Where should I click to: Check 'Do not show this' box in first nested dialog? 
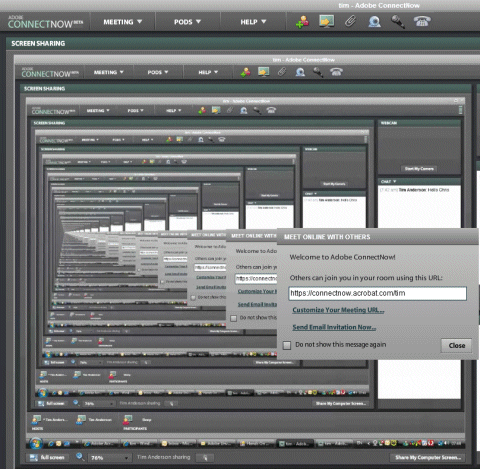234,318
